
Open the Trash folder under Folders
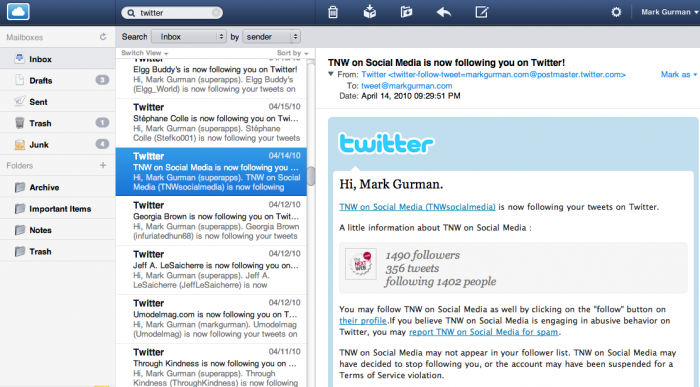[x=58, y=252]
